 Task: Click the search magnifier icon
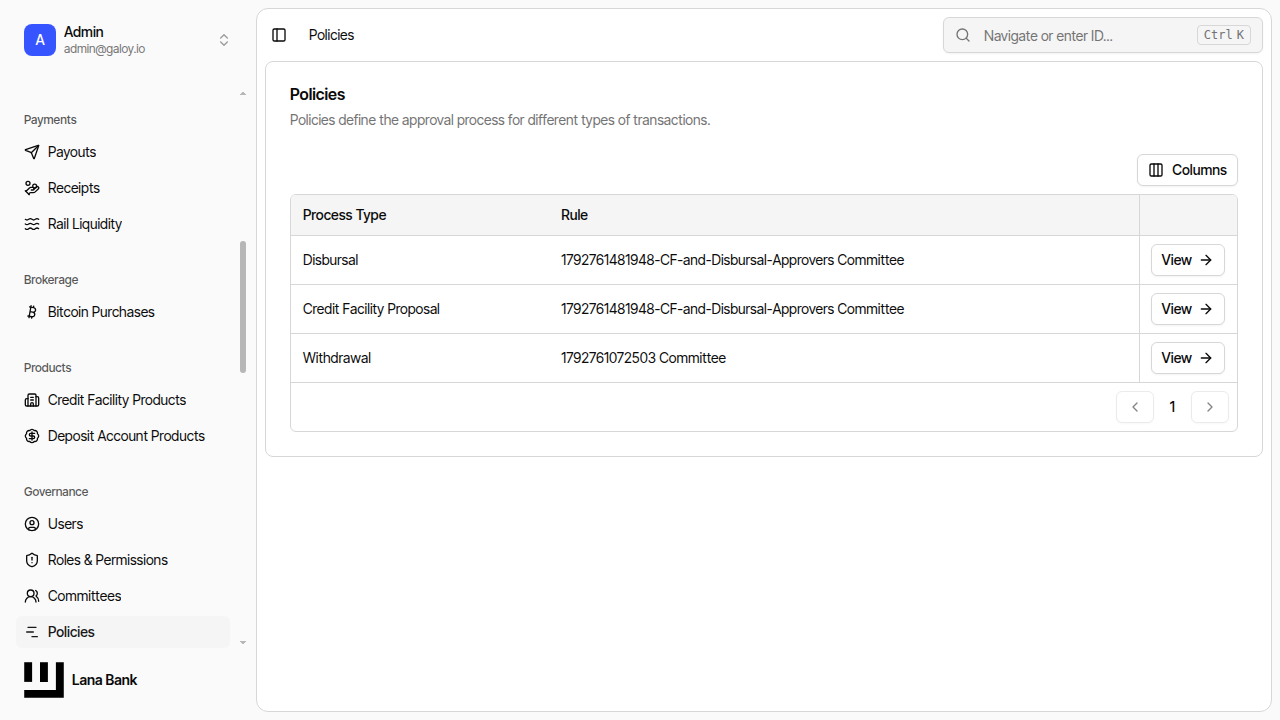tap(963, 35)
